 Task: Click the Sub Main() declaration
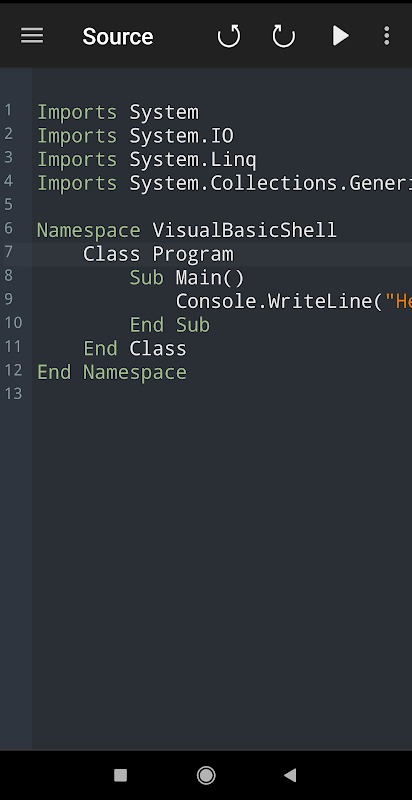point(187,278)
